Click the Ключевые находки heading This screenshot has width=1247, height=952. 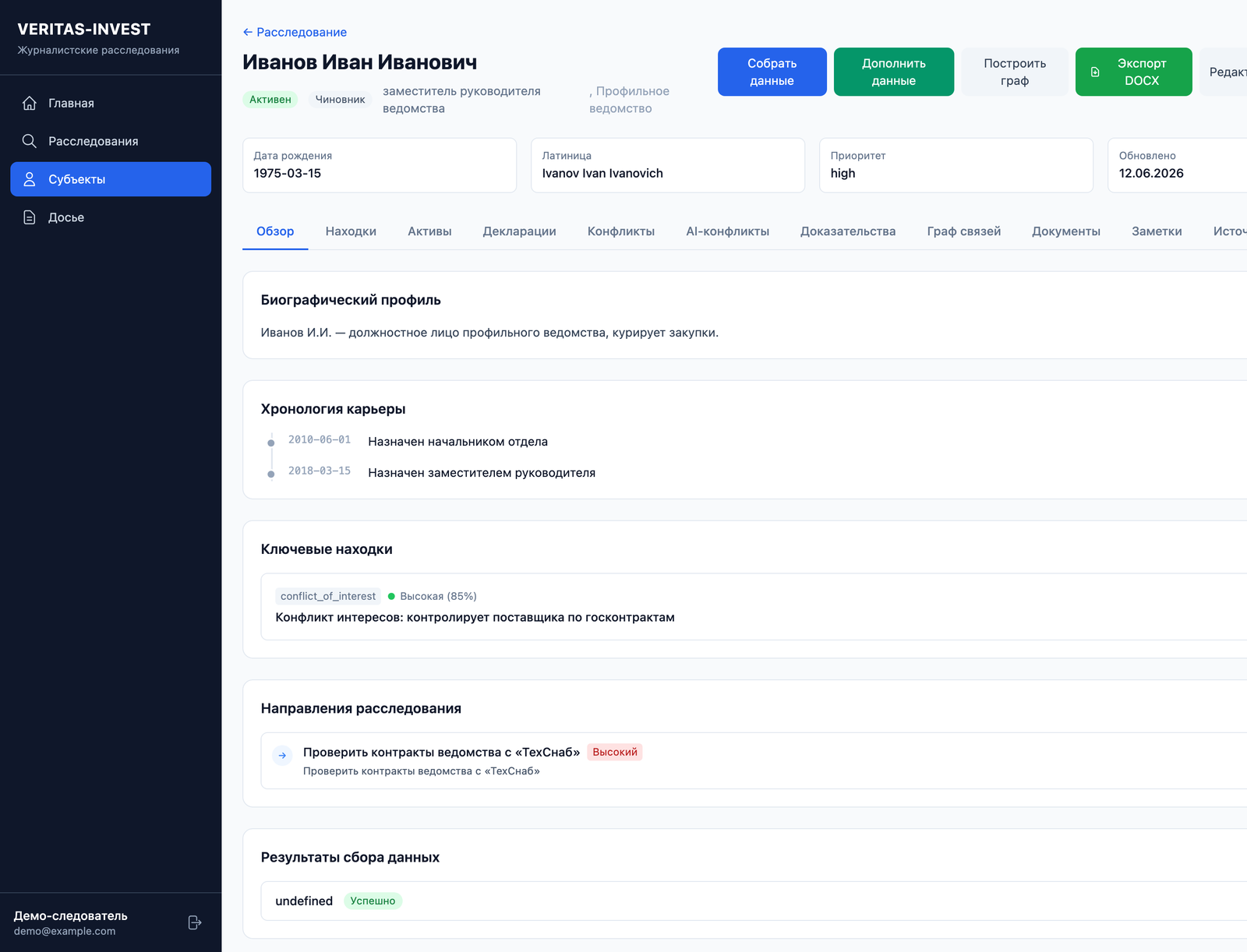[327, 549]
